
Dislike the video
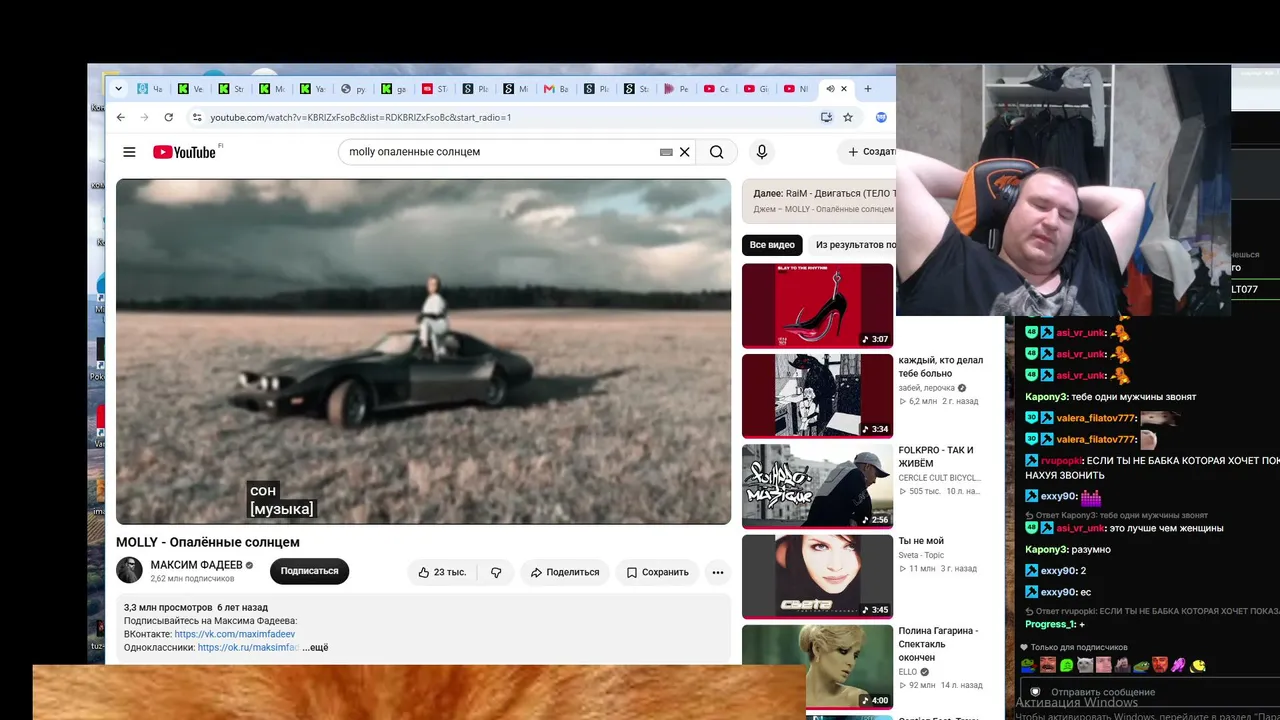coord(496,572)
